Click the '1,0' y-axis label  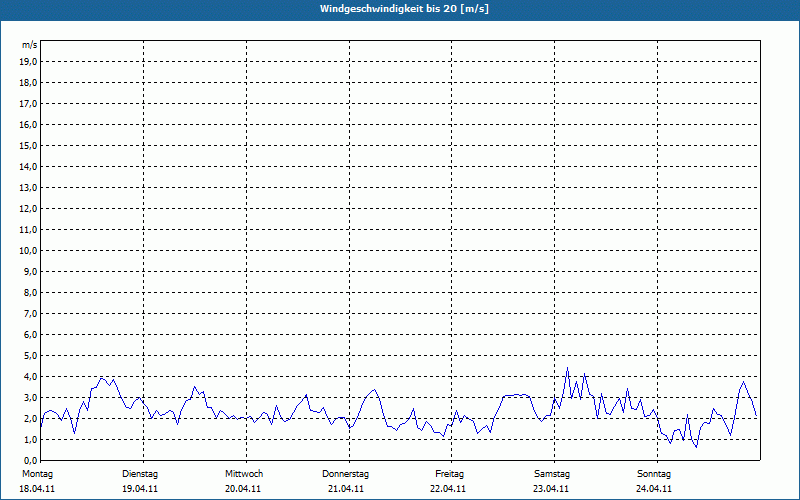point(31,440)
